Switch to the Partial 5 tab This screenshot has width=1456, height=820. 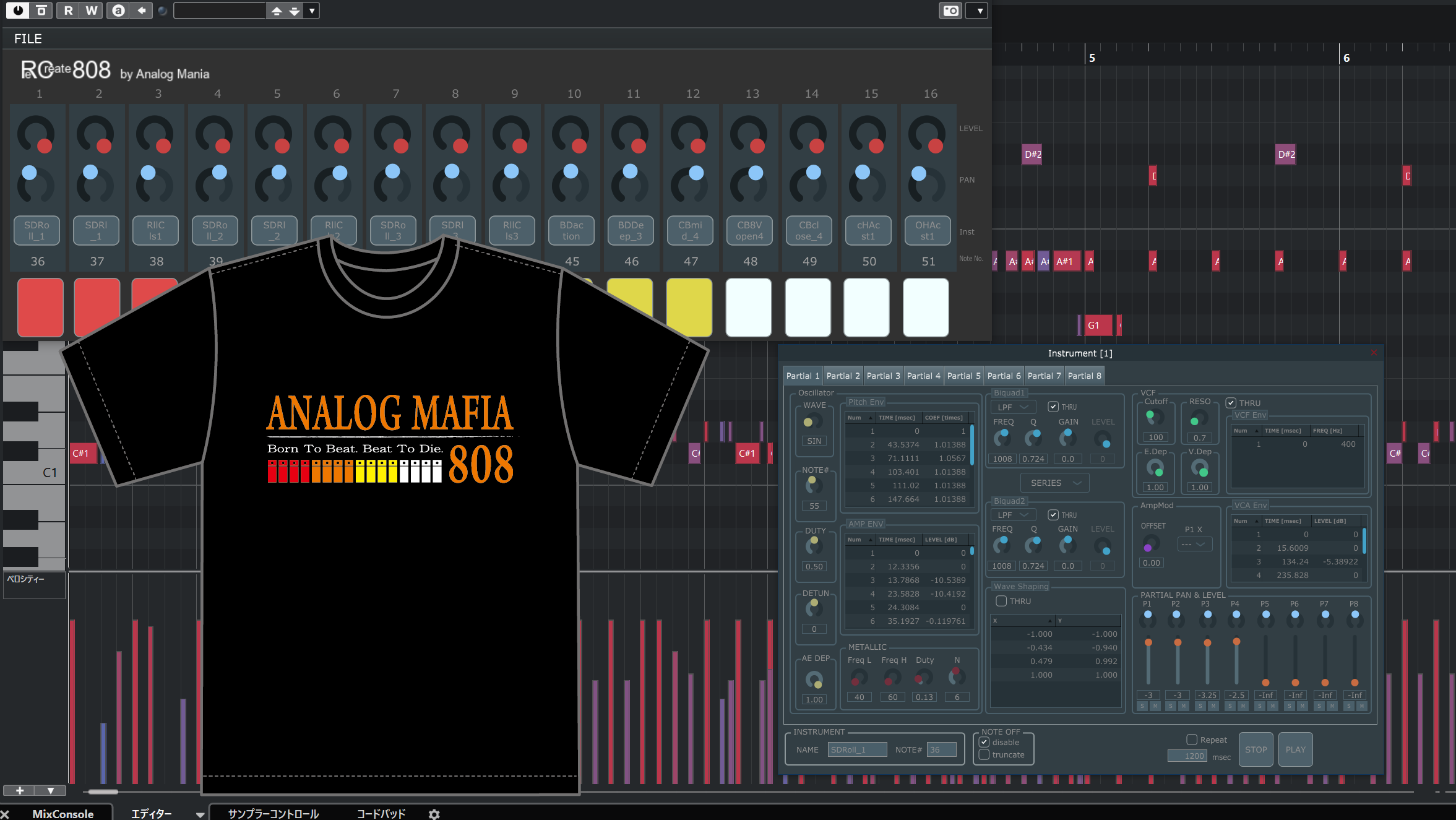(963, 376)
